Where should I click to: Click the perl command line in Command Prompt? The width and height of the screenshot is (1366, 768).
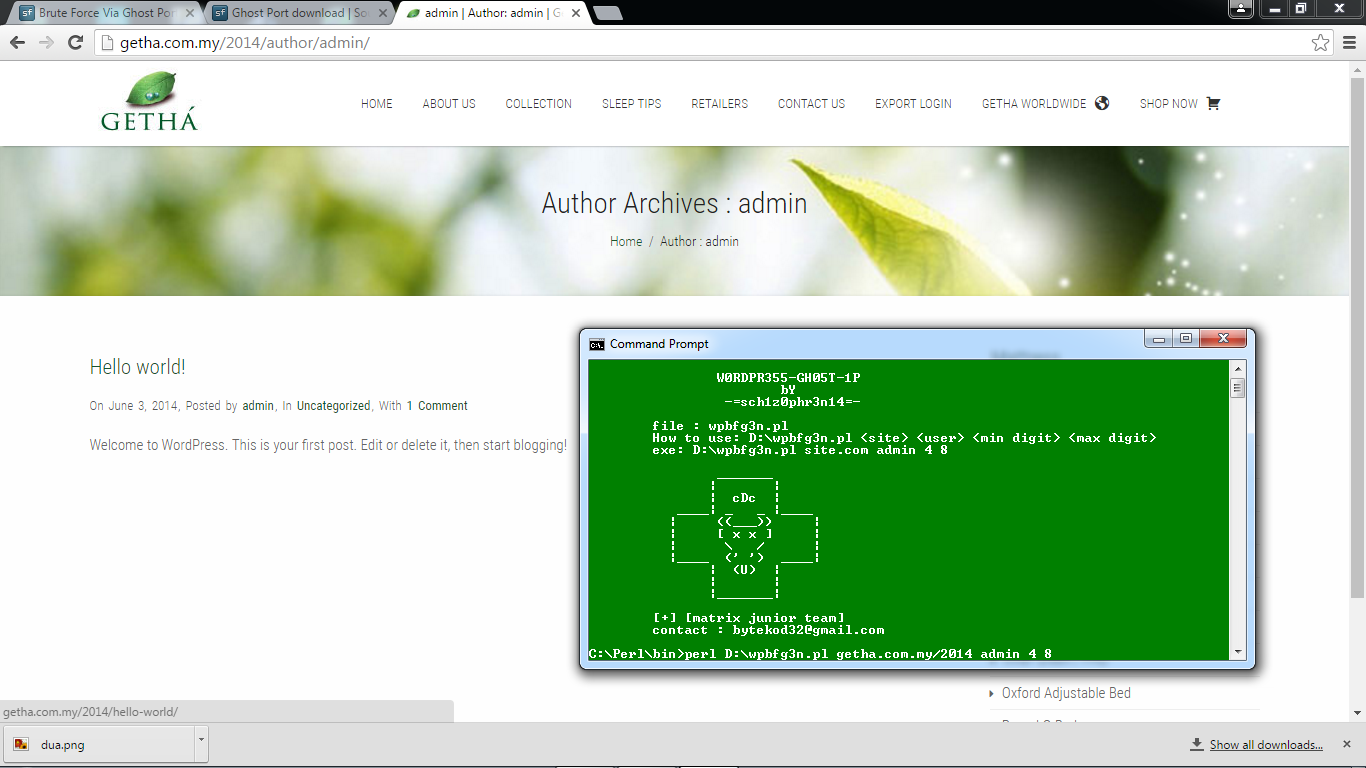coord(820,654)
